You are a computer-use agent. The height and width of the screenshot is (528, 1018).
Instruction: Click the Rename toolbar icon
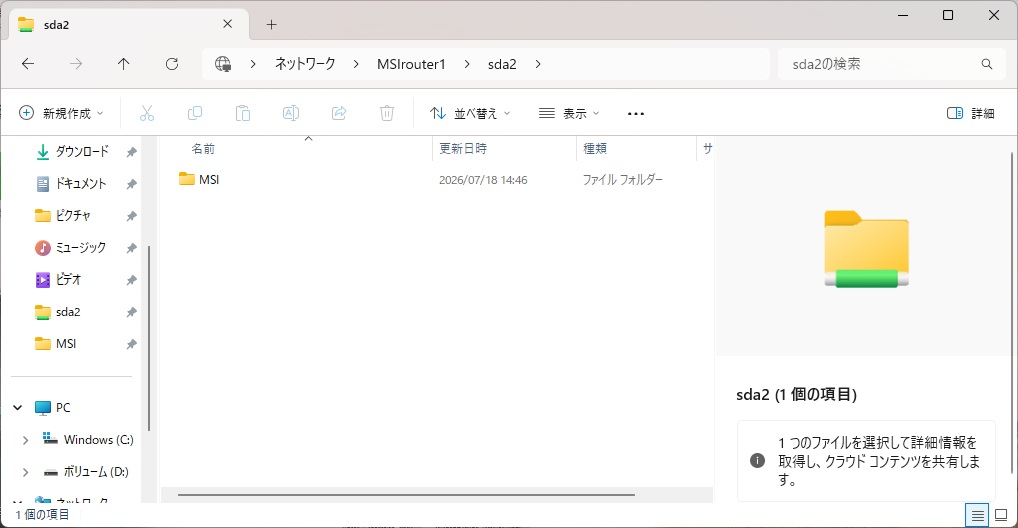[291, 113]
